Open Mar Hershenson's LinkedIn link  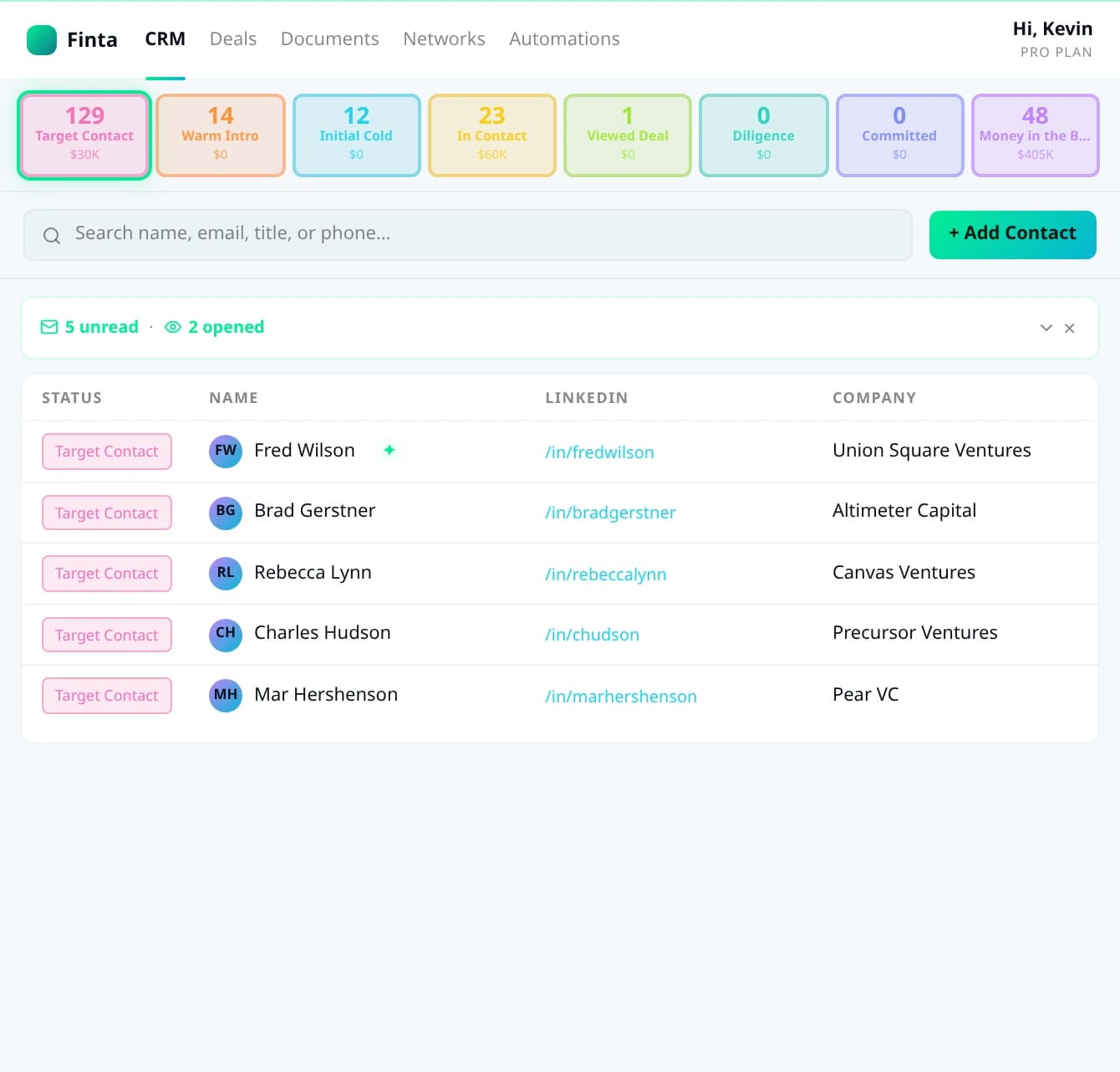coord(620,697)
